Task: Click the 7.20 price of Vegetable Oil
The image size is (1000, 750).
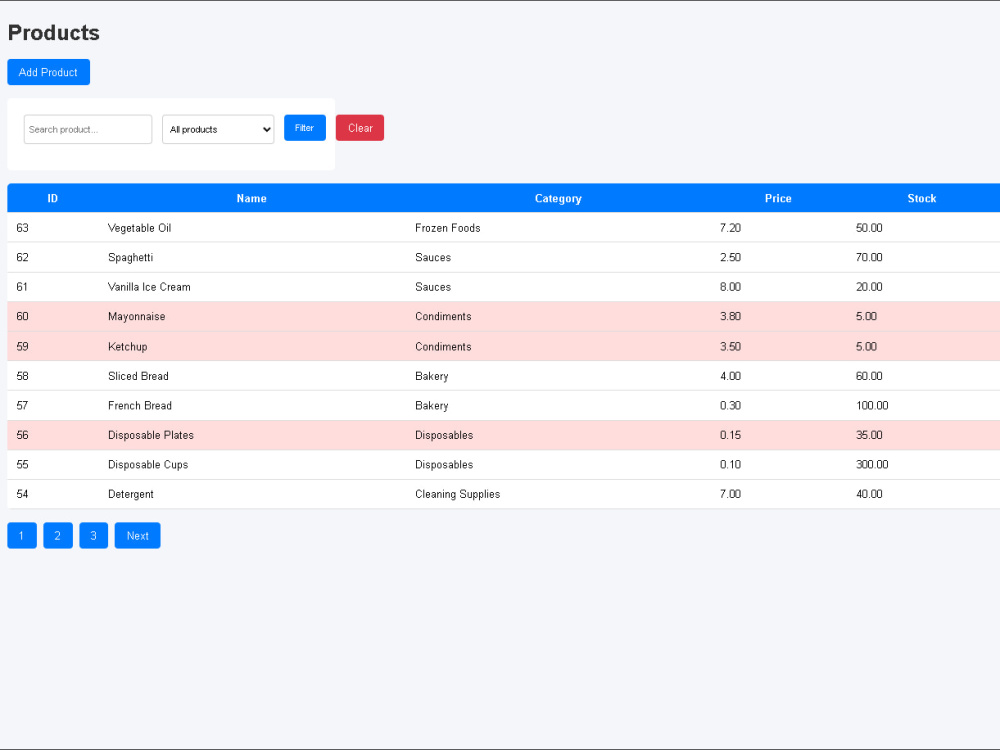Action: 730,228
